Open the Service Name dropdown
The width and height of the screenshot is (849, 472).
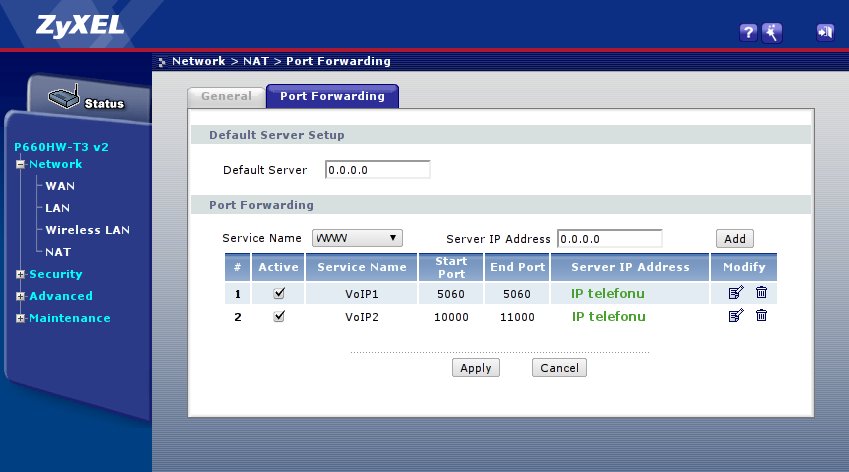(357, 238)
